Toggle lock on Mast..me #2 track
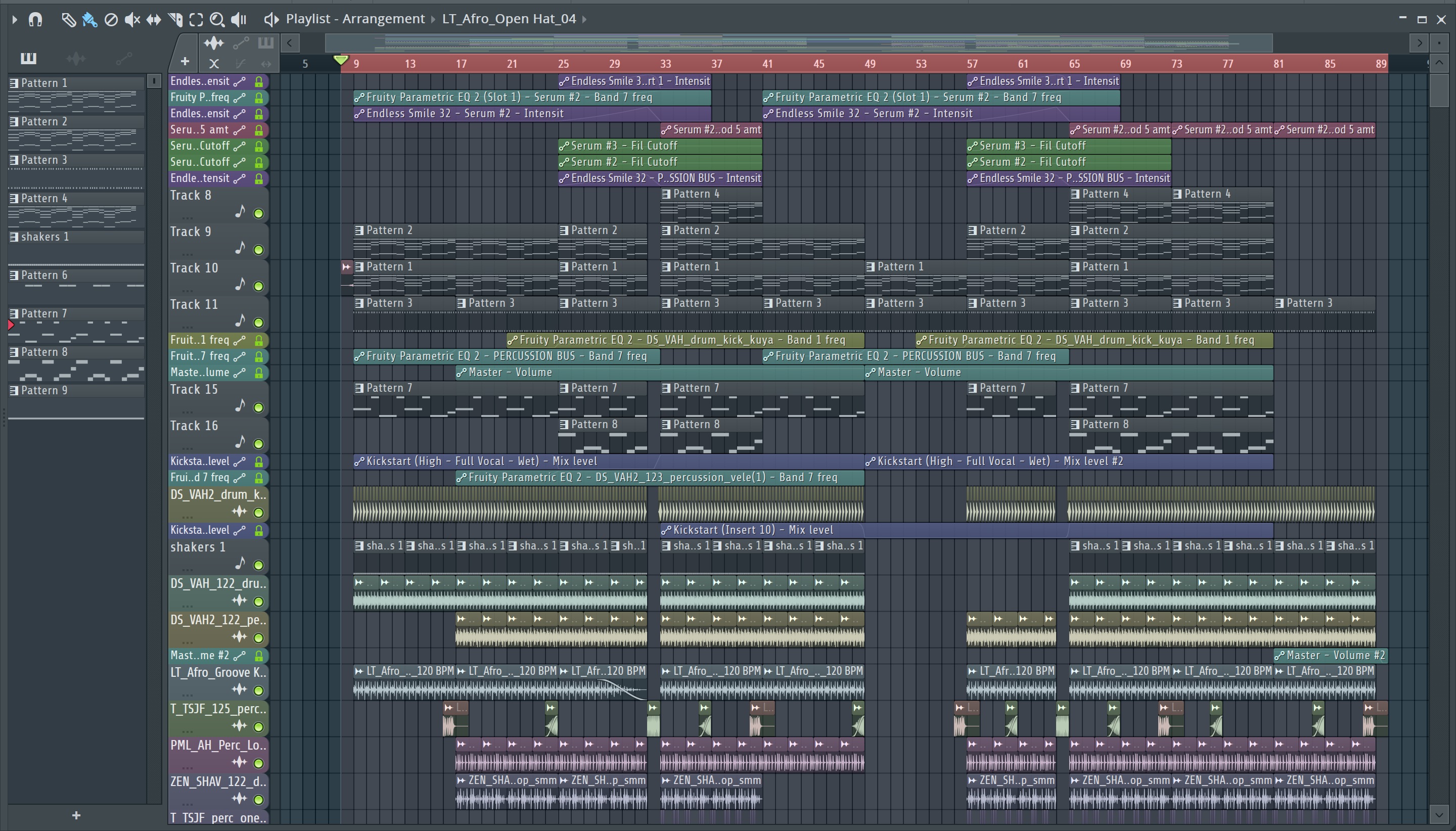 click(259, 656)
